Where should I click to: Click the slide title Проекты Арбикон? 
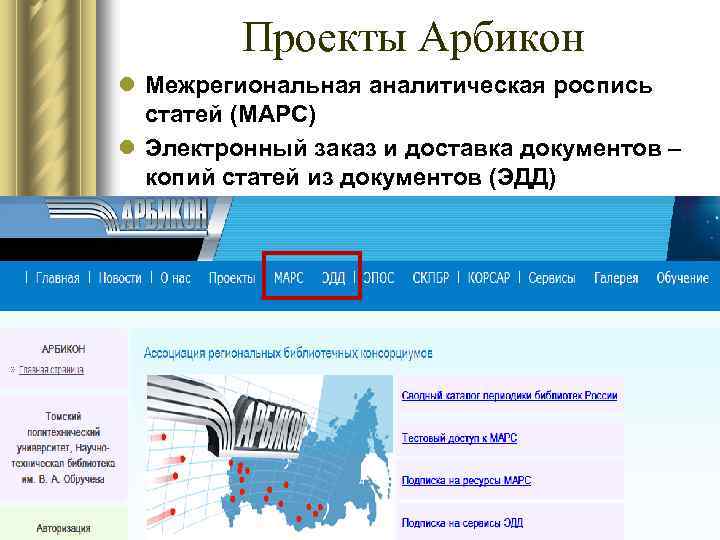coord(413,38)
